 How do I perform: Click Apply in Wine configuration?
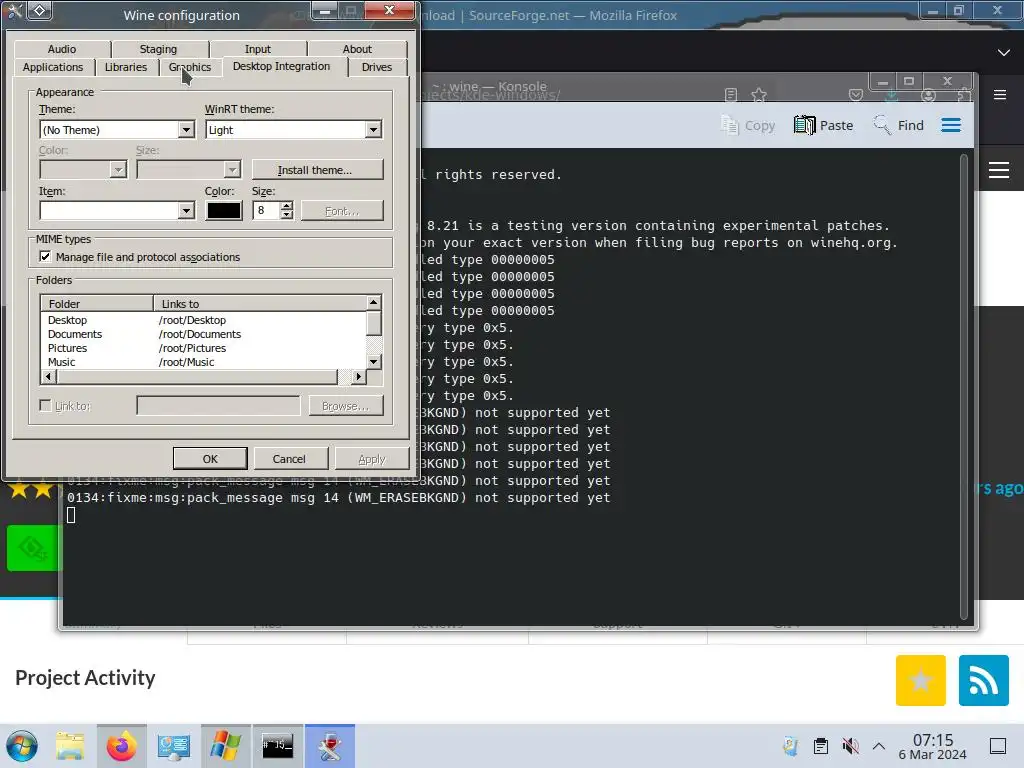click(x=372, y=458)
